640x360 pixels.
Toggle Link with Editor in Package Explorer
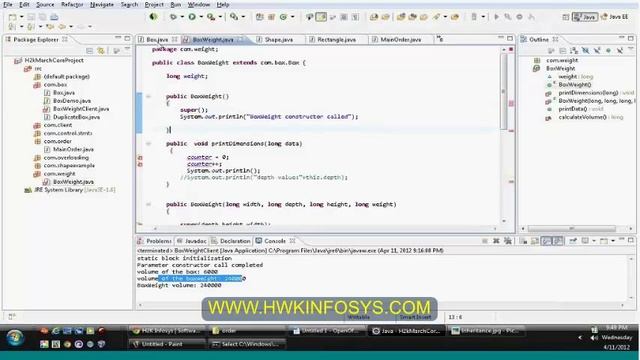click(101, 51)
